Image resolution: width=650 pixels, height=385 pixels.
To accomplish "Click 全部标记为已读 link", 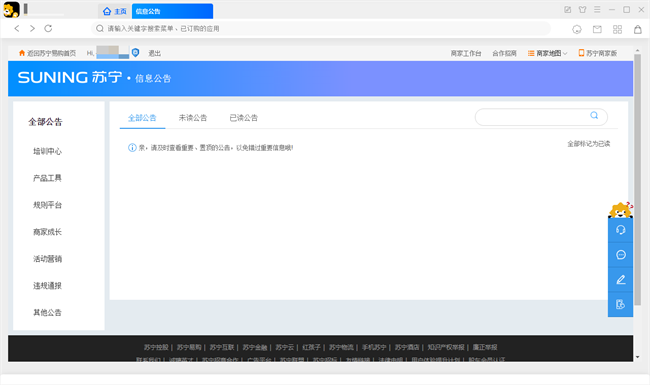I will pyautogui.click(x=589, y=144).
